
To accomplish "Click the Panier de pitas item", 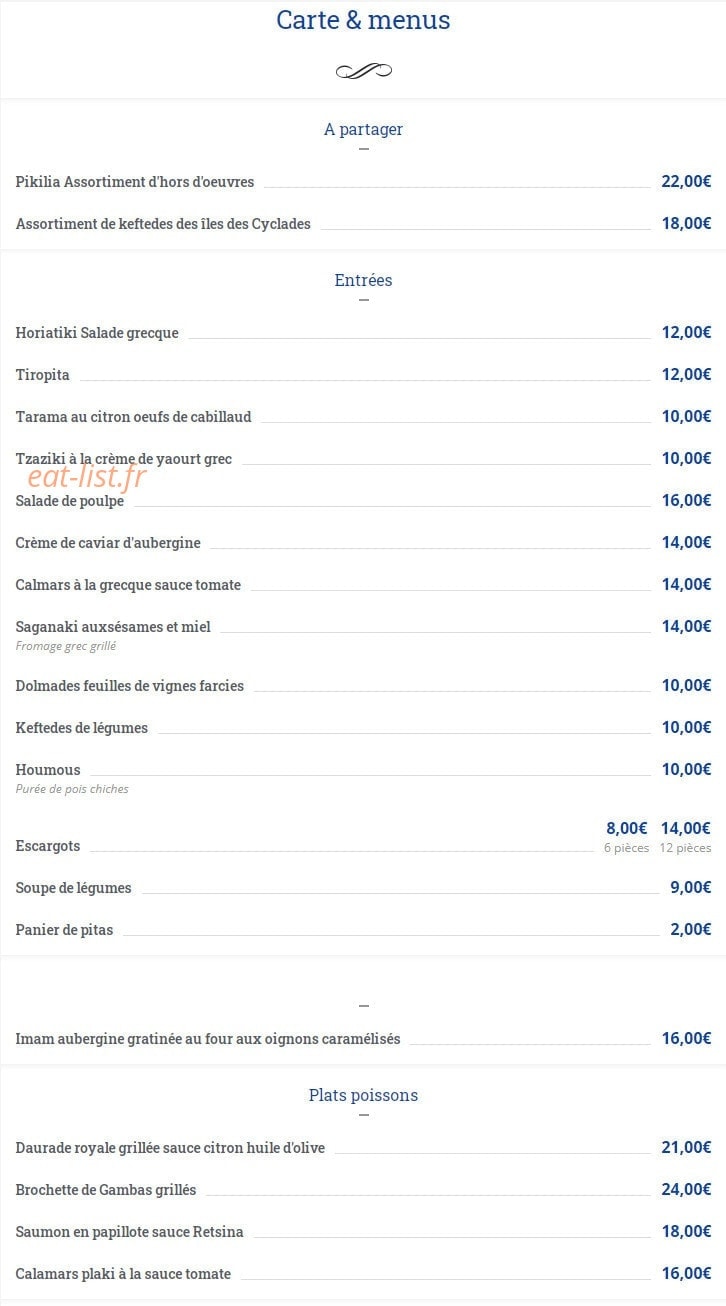I will (x=64, y=930).
